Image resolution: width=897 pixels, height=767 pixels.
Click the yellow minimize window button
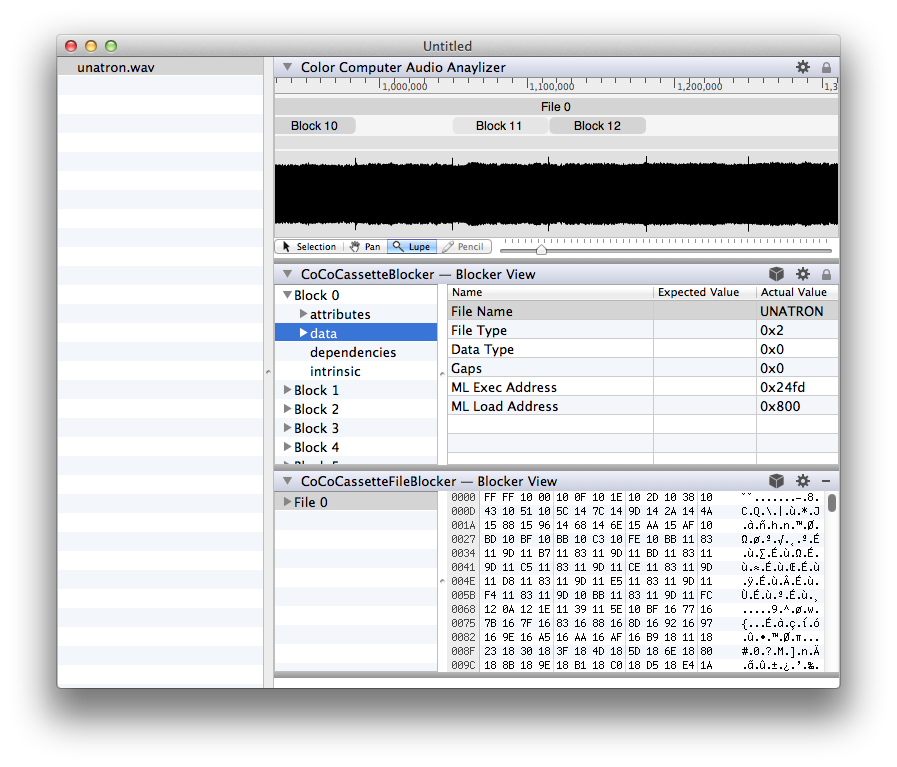click(x=91, y=46)
